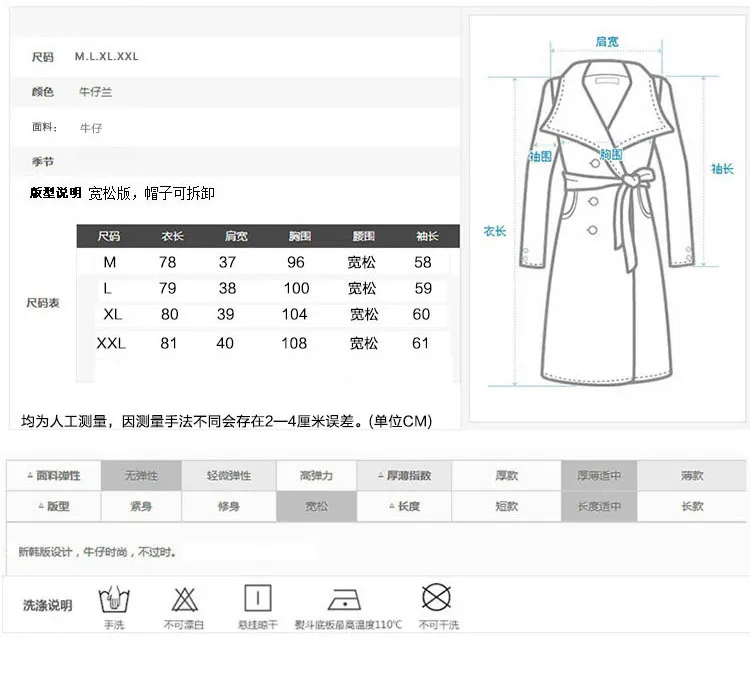
Task: Click the M row length value 78
Action: 167,262
